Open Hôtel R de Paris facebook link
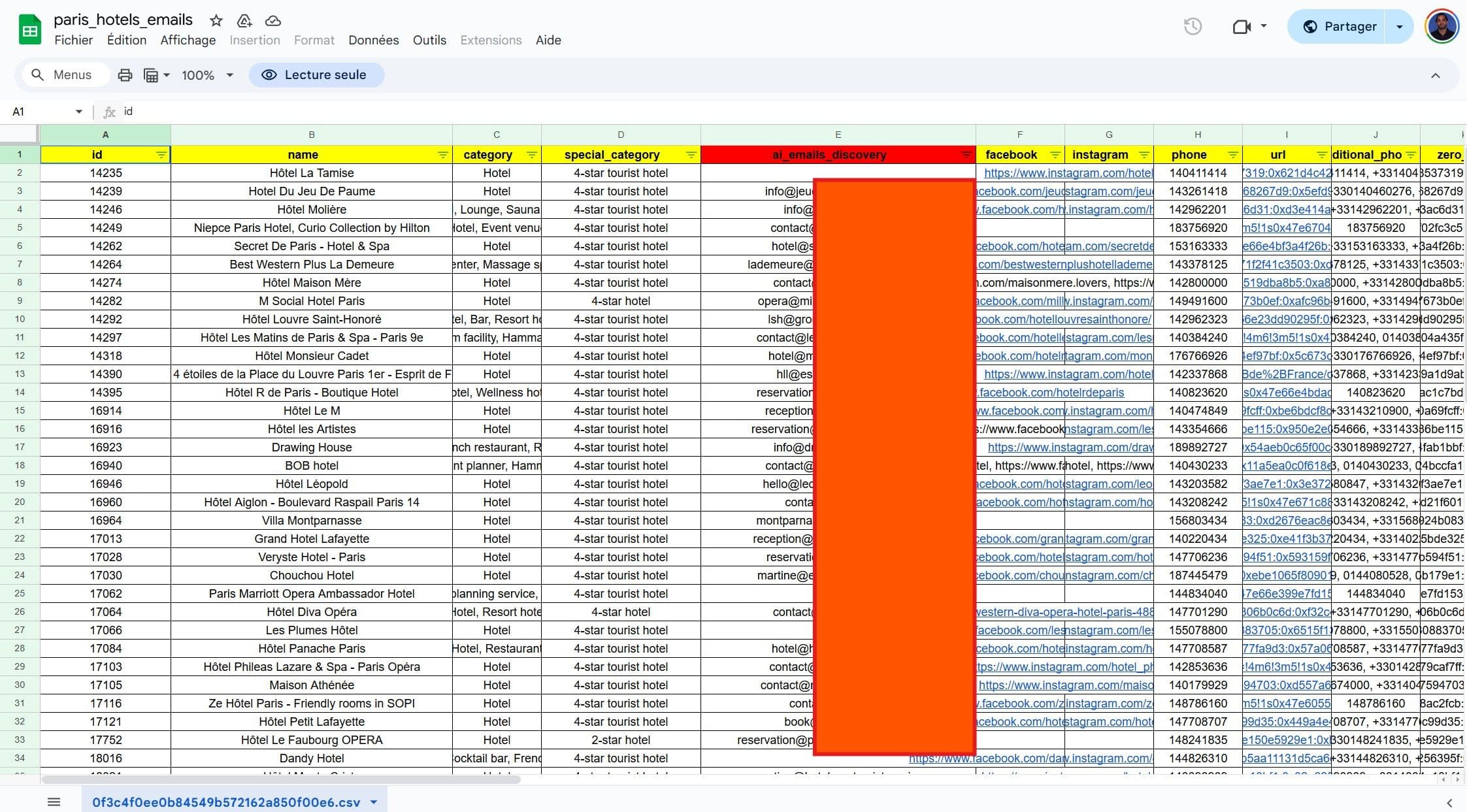 coord(1050,393)
